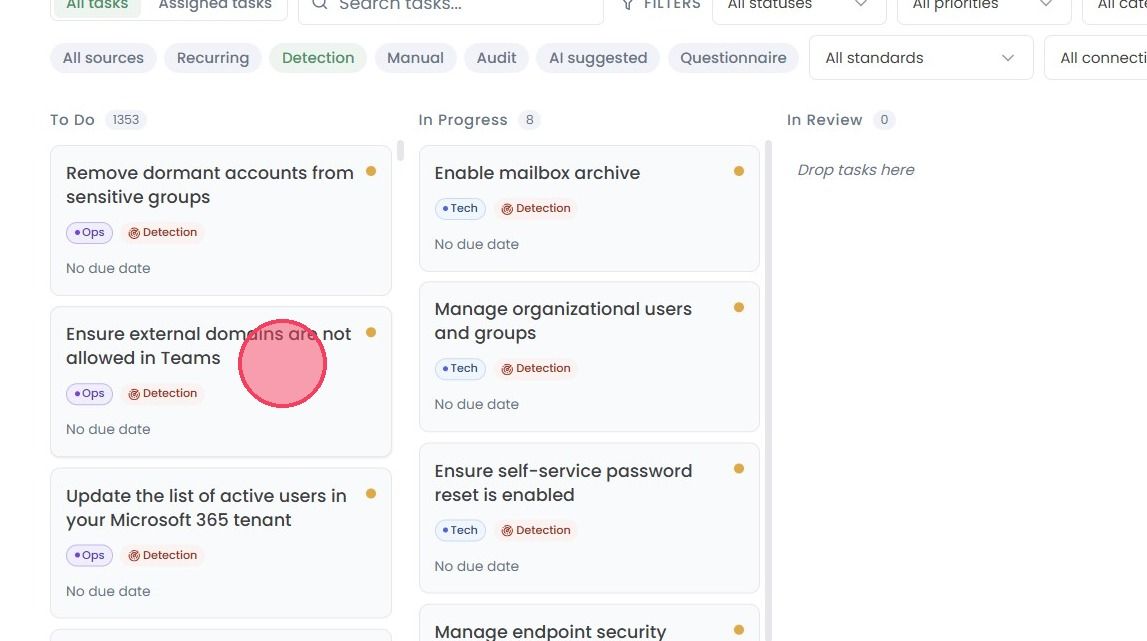This screenshot has height=641, width=1147.
Task: Click priority dot on Manage organizational users card
Action: (x=739, y=307)
